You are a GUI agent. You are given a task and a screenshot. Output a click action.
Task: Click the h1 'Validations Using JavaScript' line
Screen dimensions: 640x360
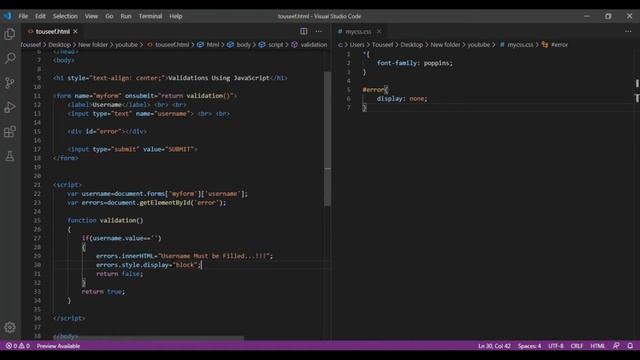(x=170, y=78)
